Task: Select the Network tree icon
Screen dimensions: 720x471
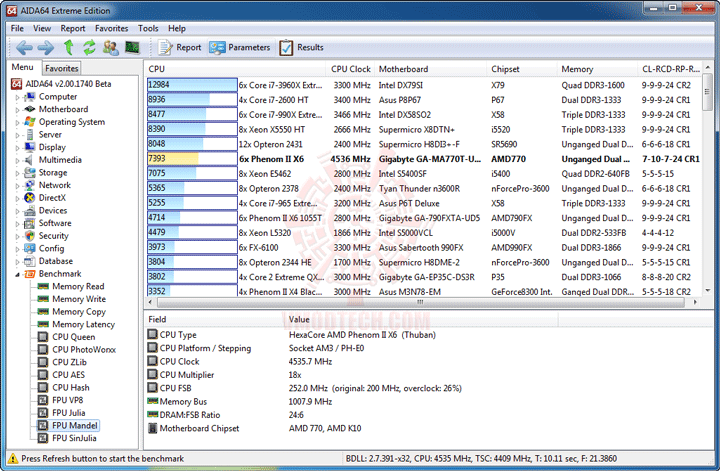Action: [30, 185]
